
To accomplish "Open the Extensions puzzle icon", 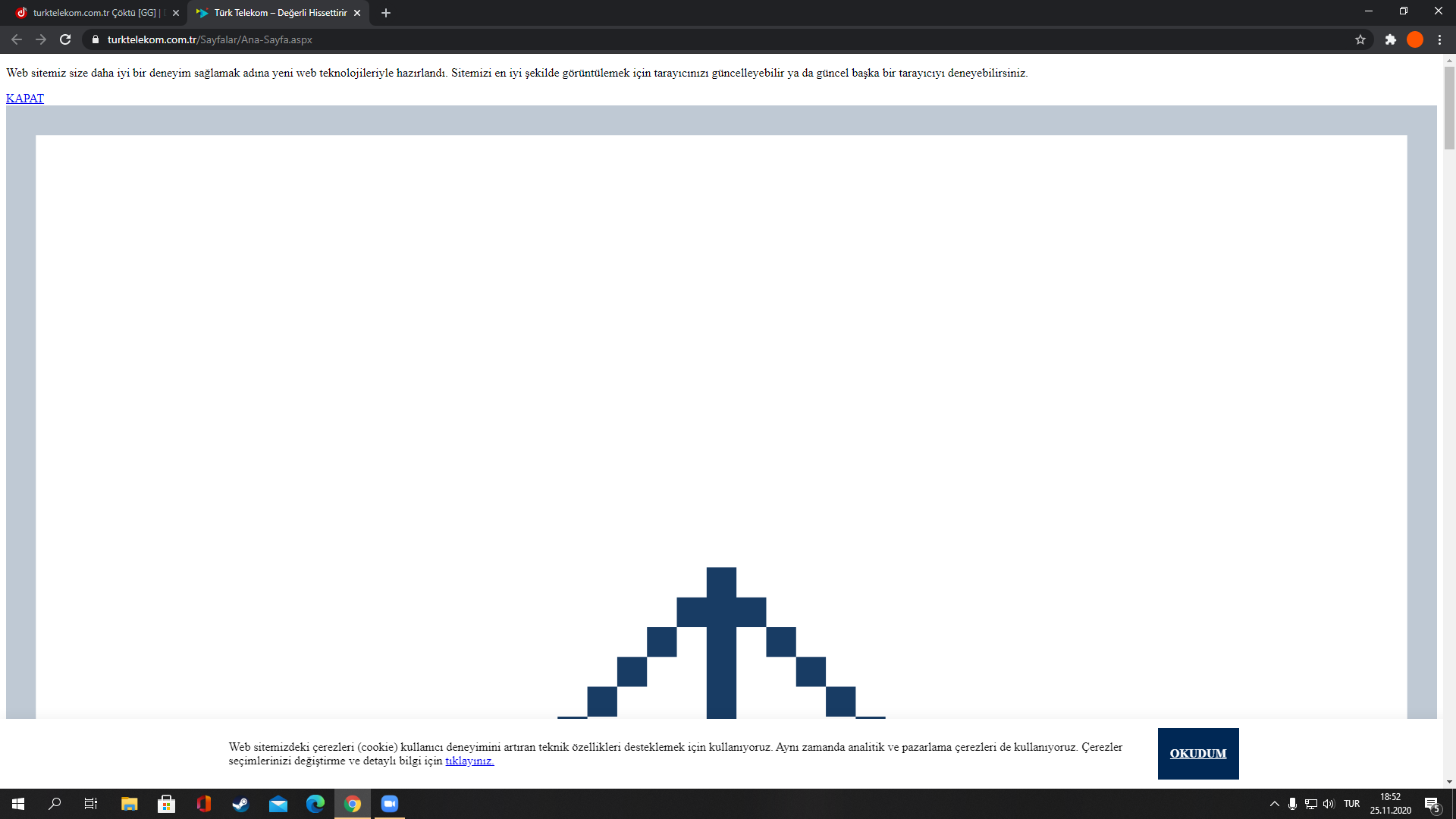I will [1390, 39].
